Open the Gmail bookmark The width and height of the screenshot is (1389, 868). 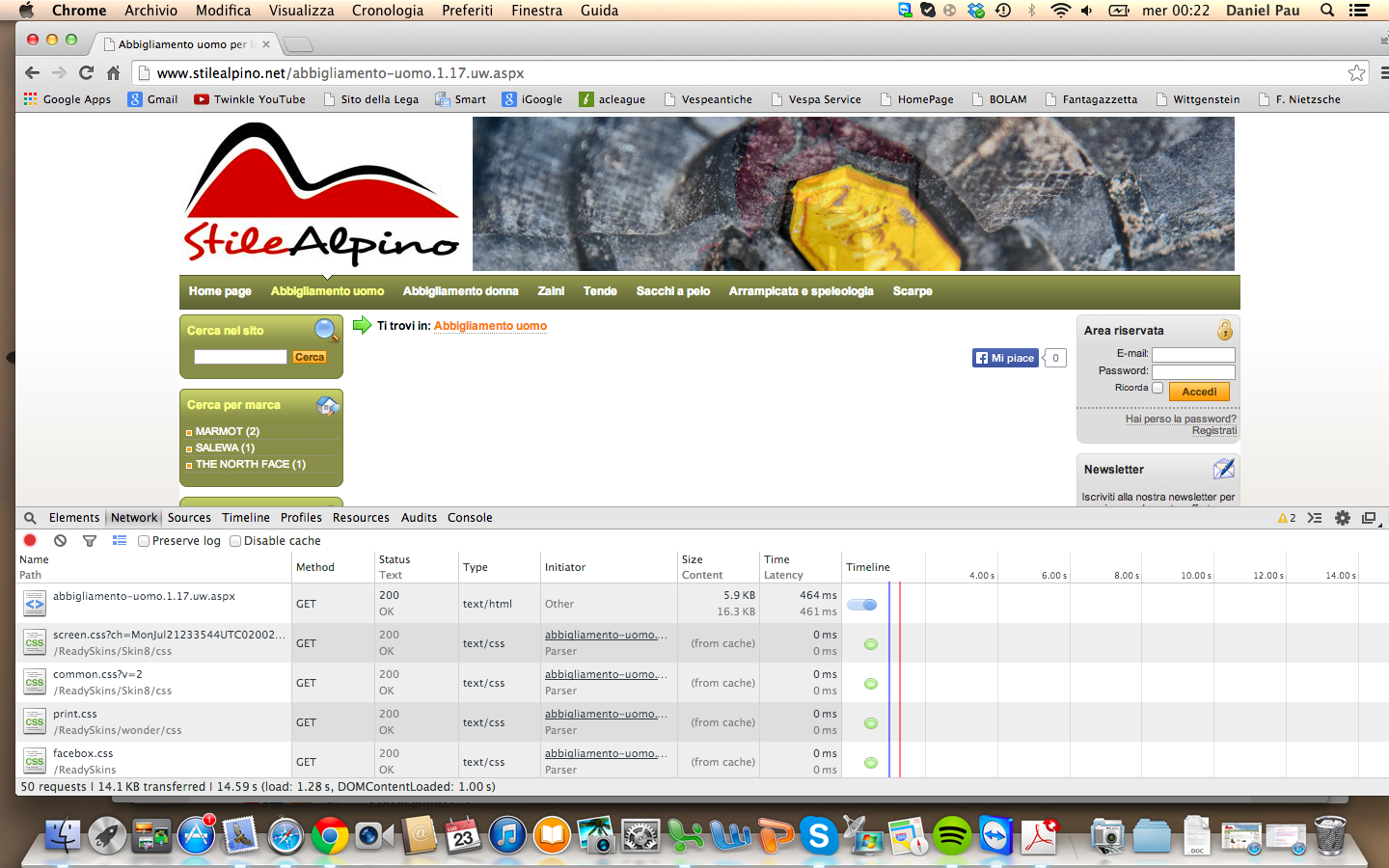coord(153,99)
